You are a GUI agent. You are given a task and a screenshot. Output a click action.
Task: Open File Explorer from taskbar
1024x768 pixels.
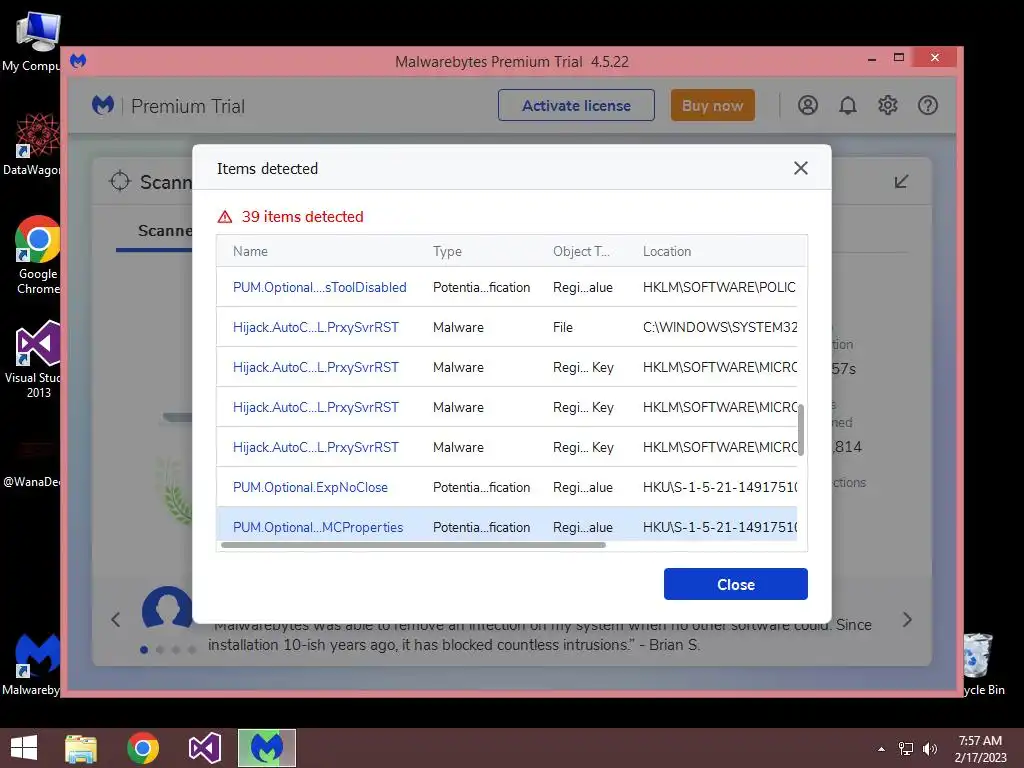(x=81, y=748)
